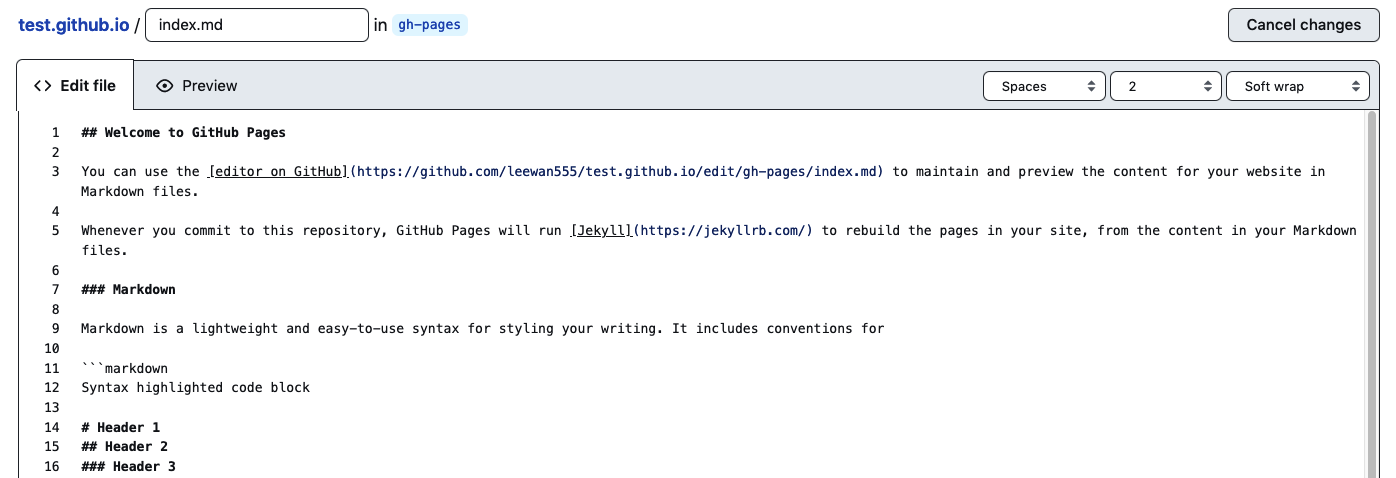
Task: Open the Spaces indent mode dropdown
Action: point(1044,87)
